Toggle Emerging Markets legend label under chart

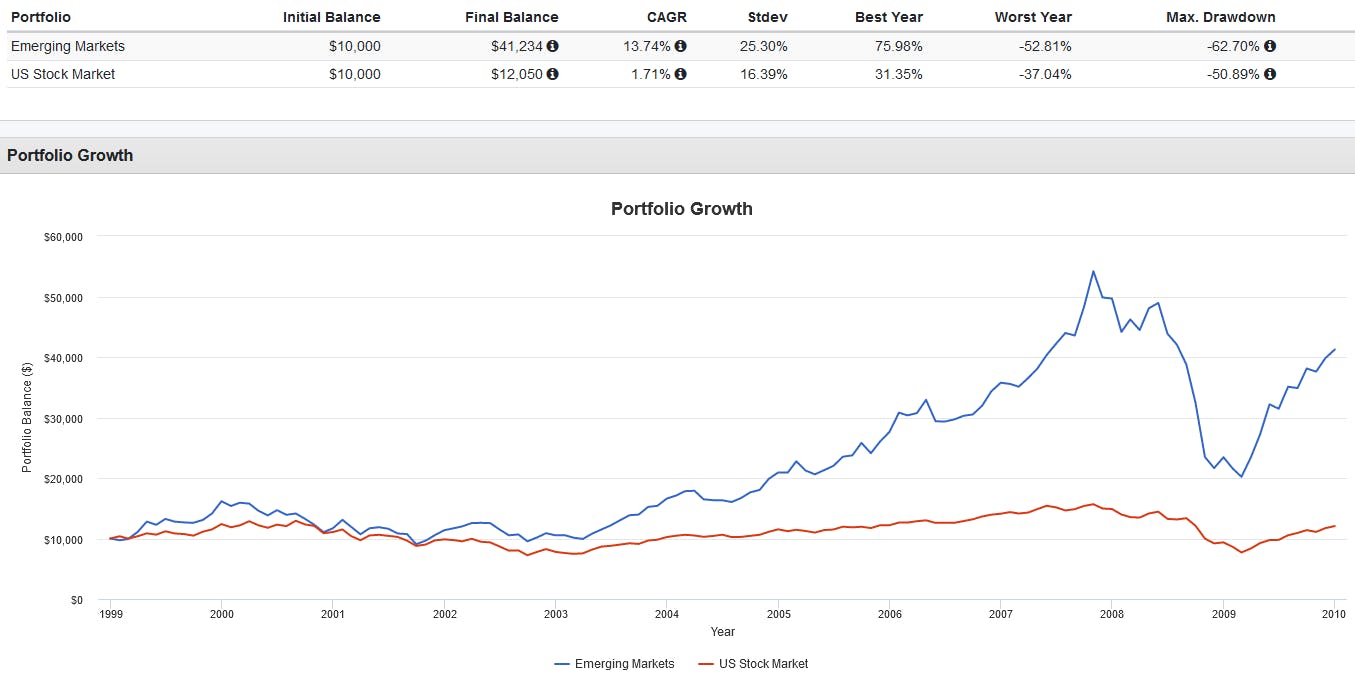point(626,664)
